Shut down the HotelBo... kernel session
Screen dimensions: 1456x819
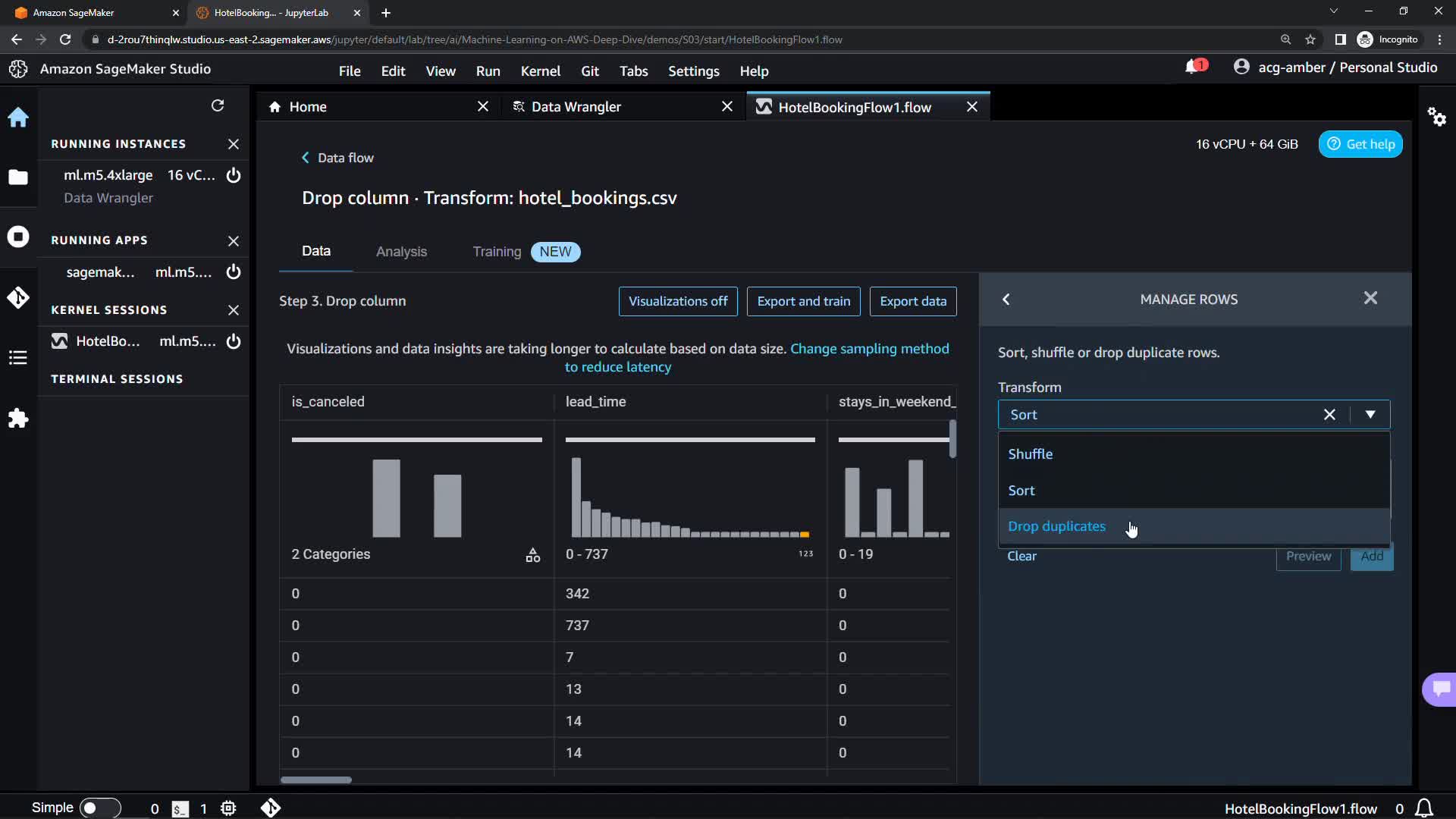tap(234, 341)
